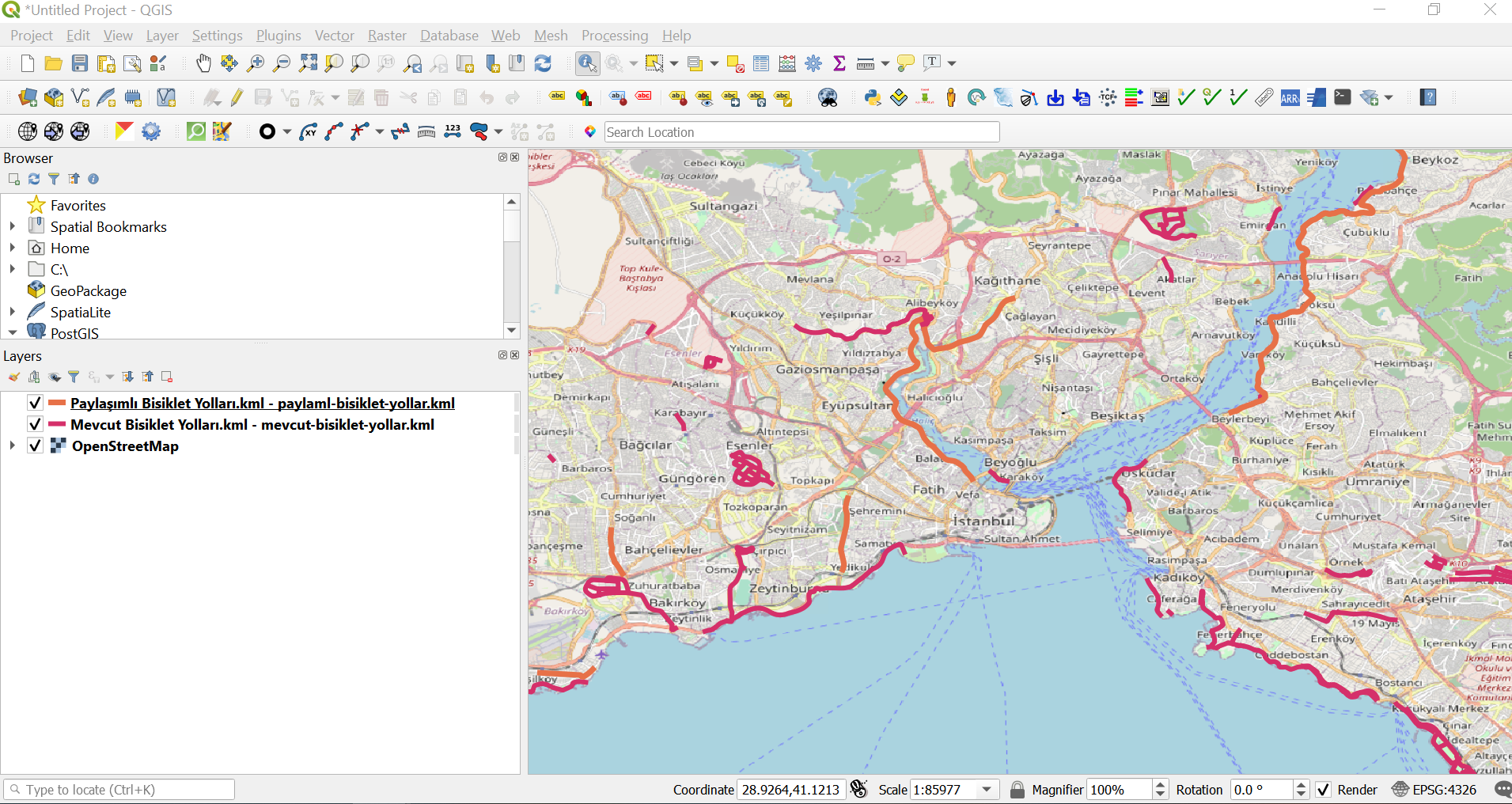Image resolution: width=1512 pixels, height=804 pixels.
Task: Open the Scale dropdown list
Action: pyautogui.click(x=987, y=790)
